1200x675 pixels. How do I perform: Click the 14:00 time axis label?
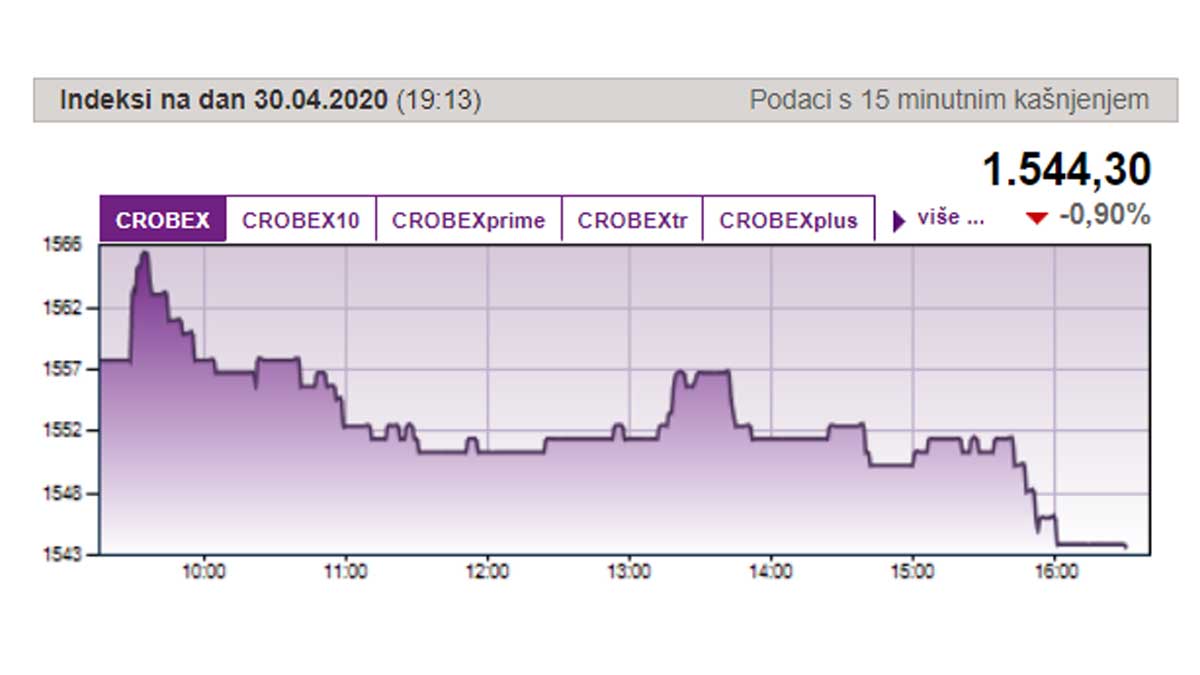pyautogui.click(x=771, y=572)
